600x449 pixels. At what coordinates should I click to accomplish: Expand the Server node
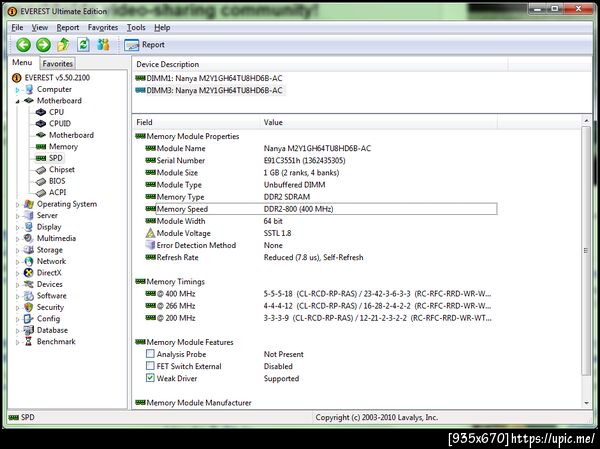17,216
